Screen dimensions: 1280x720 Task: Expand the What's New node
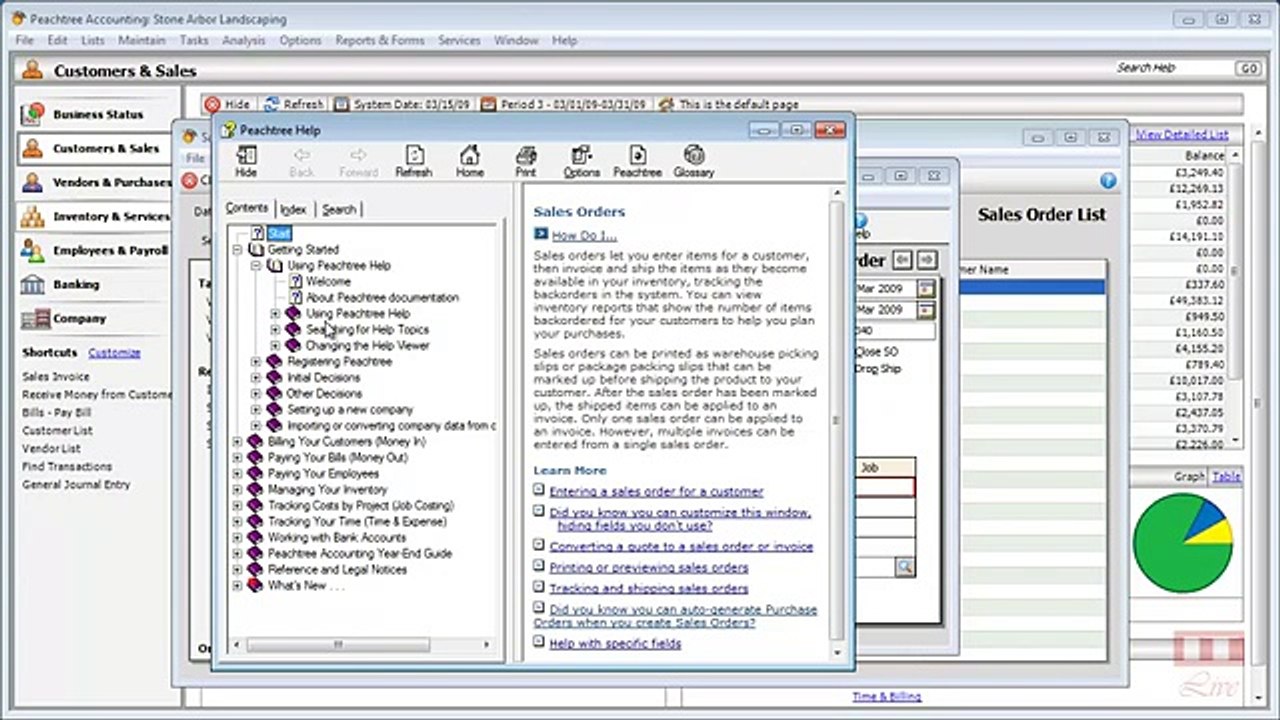[237, 585]
